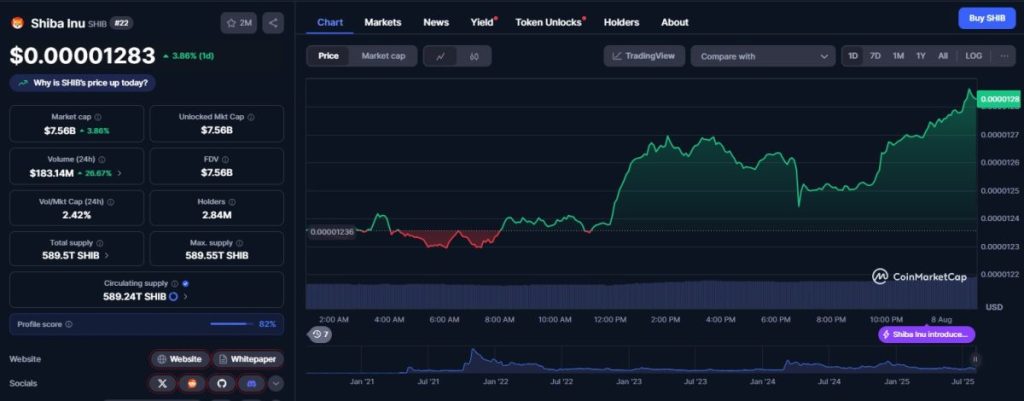Expand more socials dropdown chevron
The image size is (1024, 401).
click(276, 383)
